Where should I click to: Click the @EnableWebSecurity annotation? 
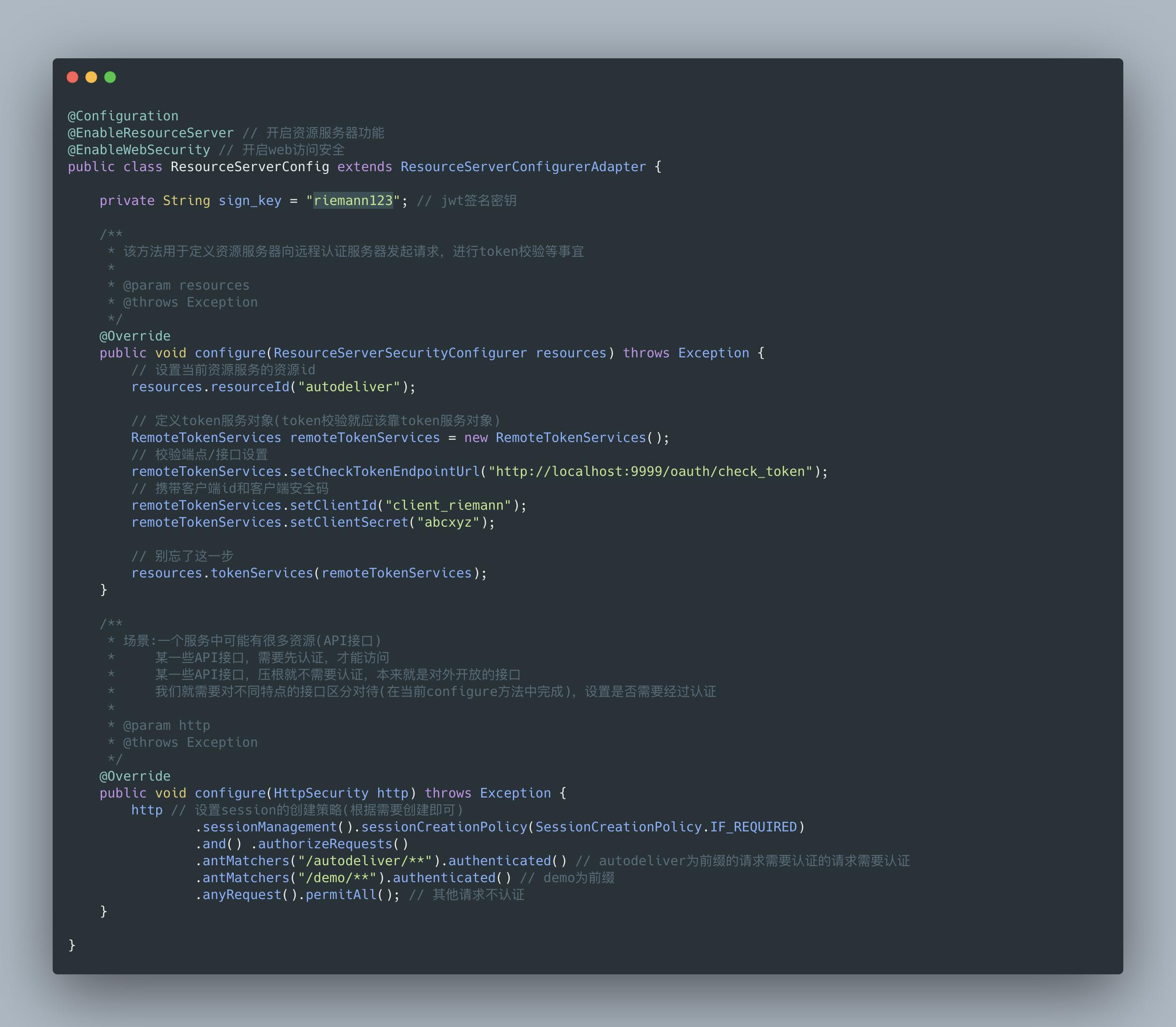tap(139, 150)
